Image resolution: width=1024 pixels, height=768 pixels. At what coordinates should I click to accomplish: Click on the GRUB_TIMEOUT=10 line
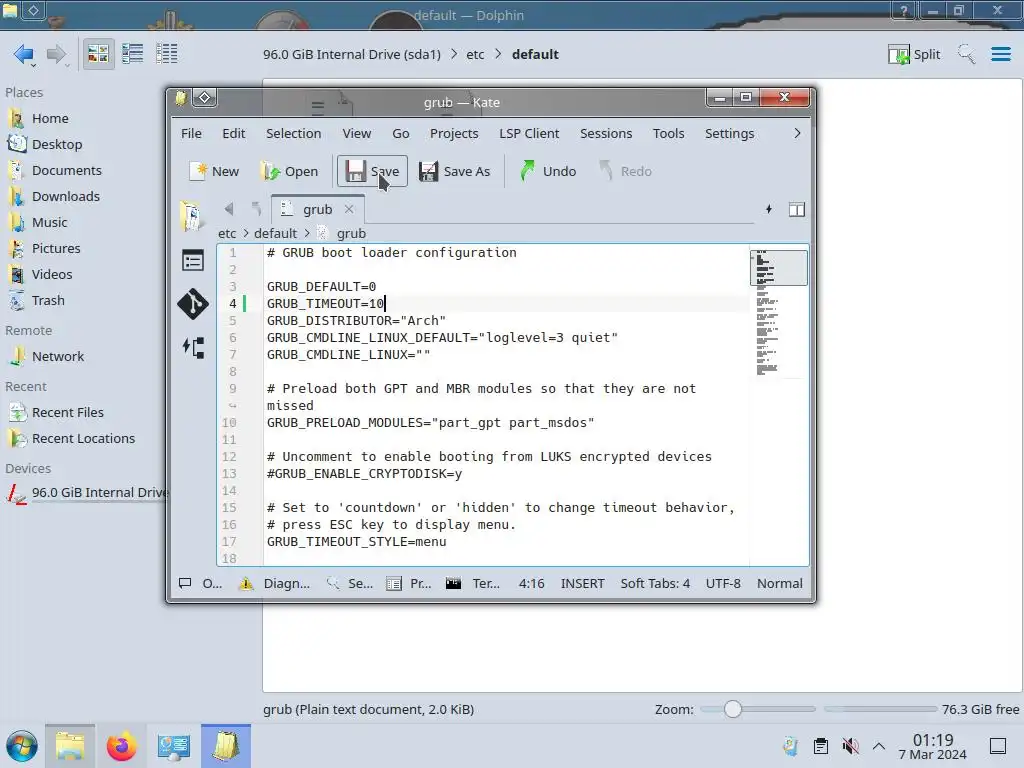(325, 304)
